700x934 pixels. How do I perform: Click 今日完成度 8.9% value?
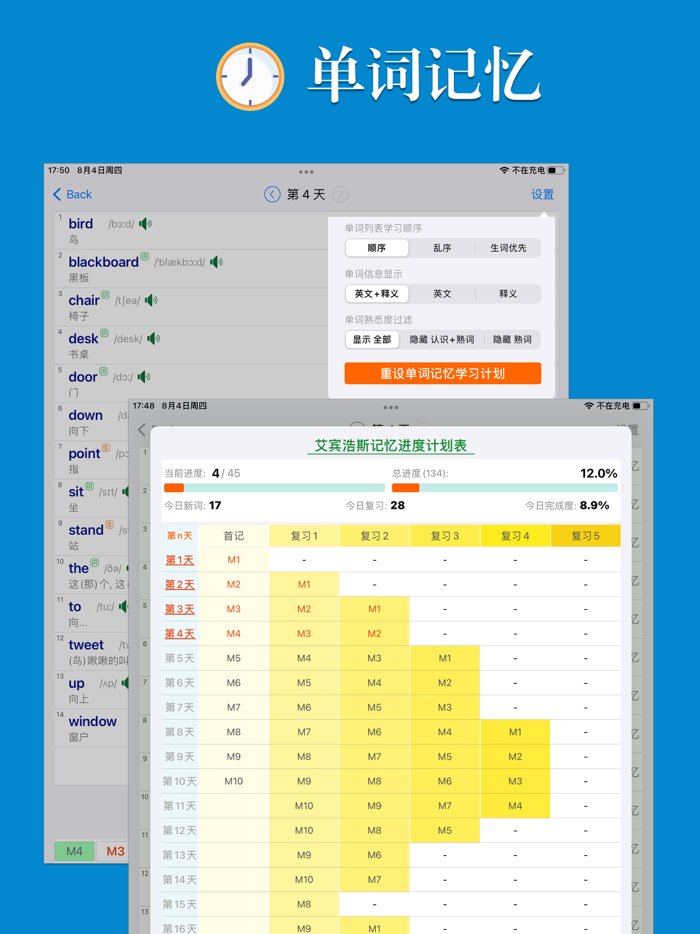click(x=595, y=505)
